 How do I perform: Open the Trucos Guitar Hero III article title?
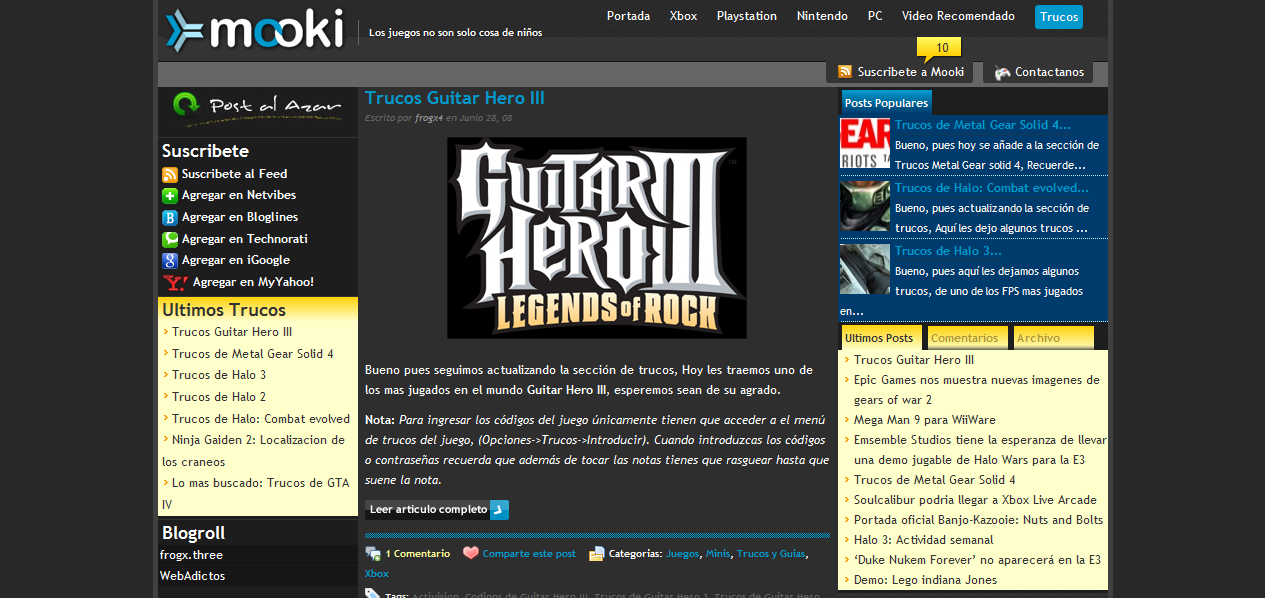click(455, 98)
